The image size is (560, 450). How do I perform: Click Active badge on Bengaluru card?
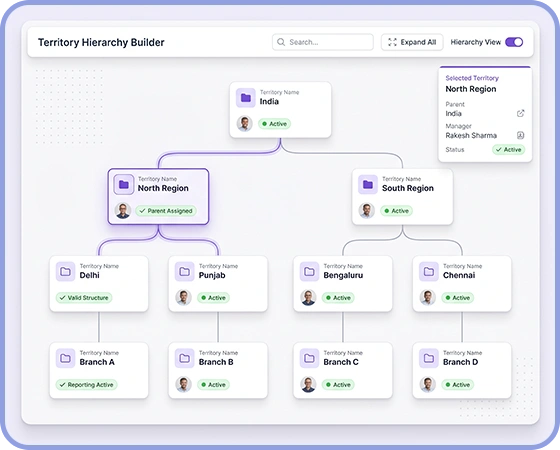pyautogui.click(x=338, y=298)
